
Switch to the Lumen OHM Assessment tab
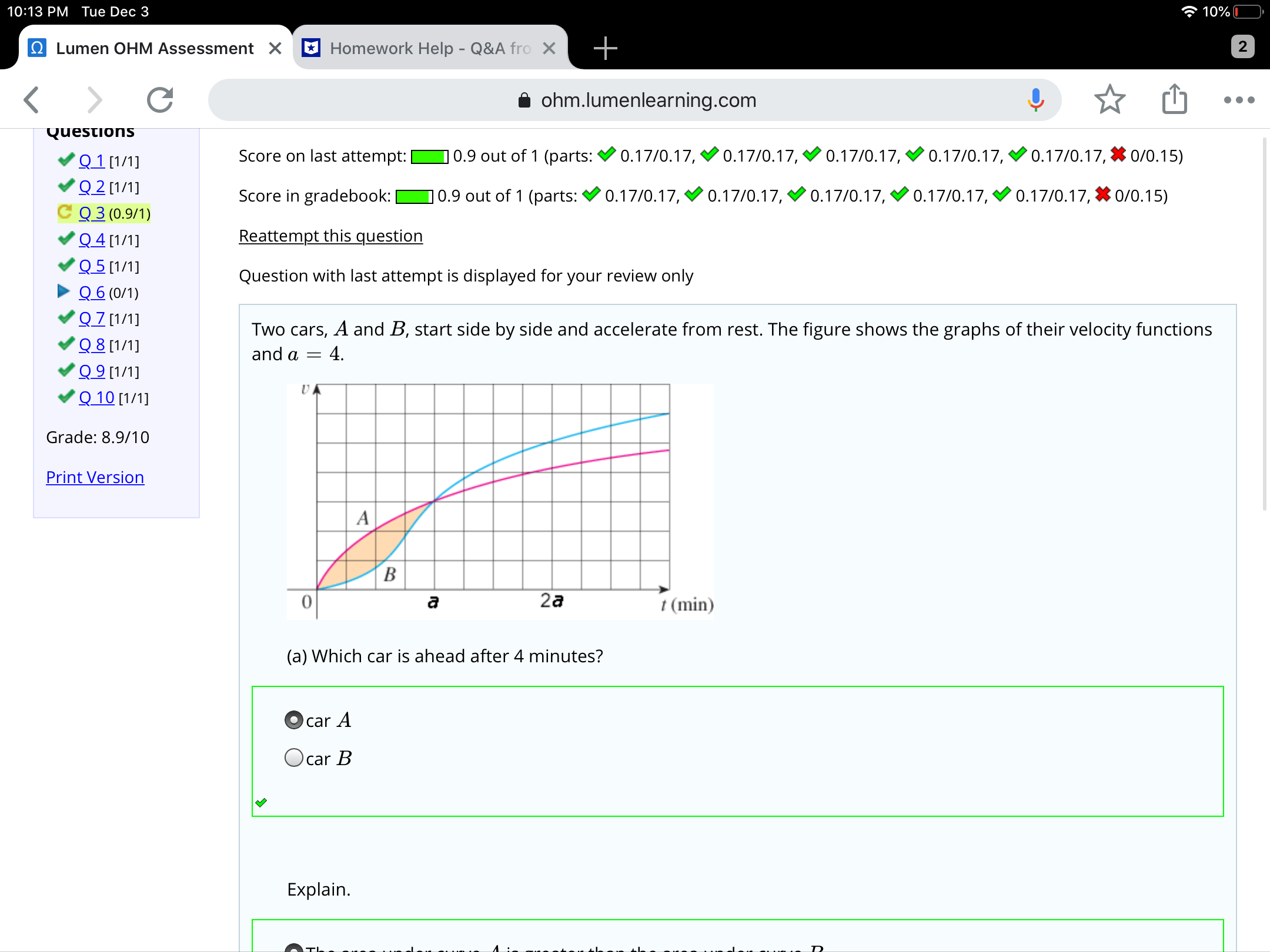pyautogui.click(x=154, y=48)
